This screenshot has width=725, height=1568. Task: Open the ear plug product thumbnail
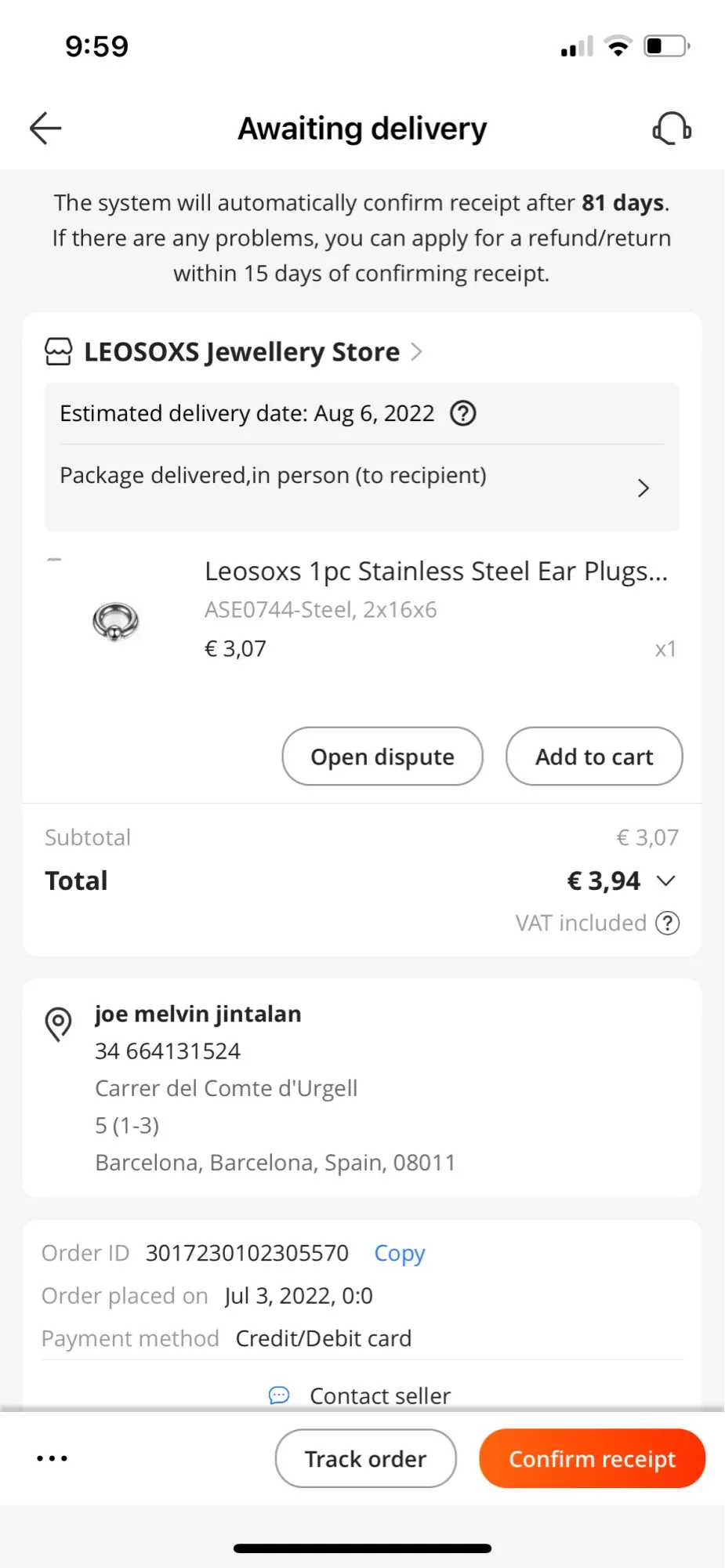point(115,621)
